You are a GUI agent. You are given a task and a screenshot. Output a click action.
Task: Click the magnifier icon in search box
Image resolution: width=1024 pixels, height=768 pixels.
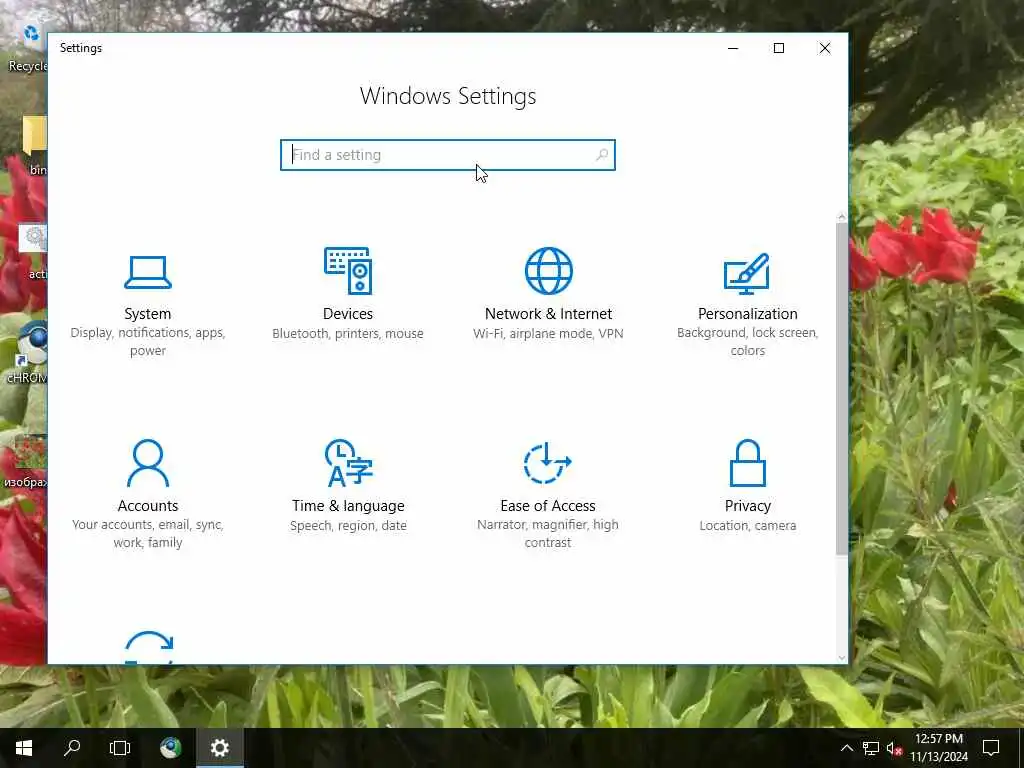[601, 155]
